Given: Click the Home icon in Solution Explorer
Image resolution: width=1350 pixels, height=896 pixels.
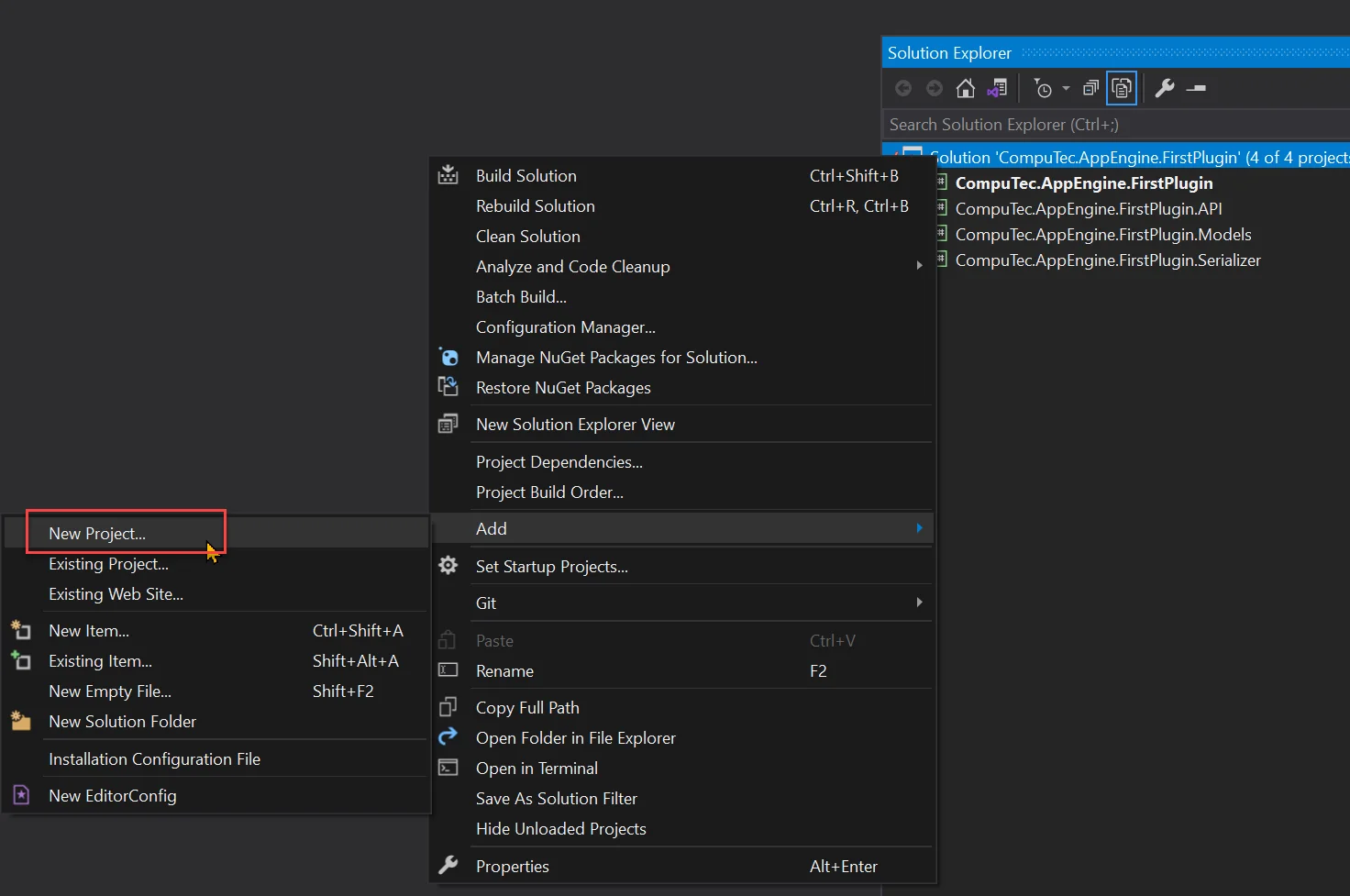Looking at the screenshot, I should pos(965,88).
